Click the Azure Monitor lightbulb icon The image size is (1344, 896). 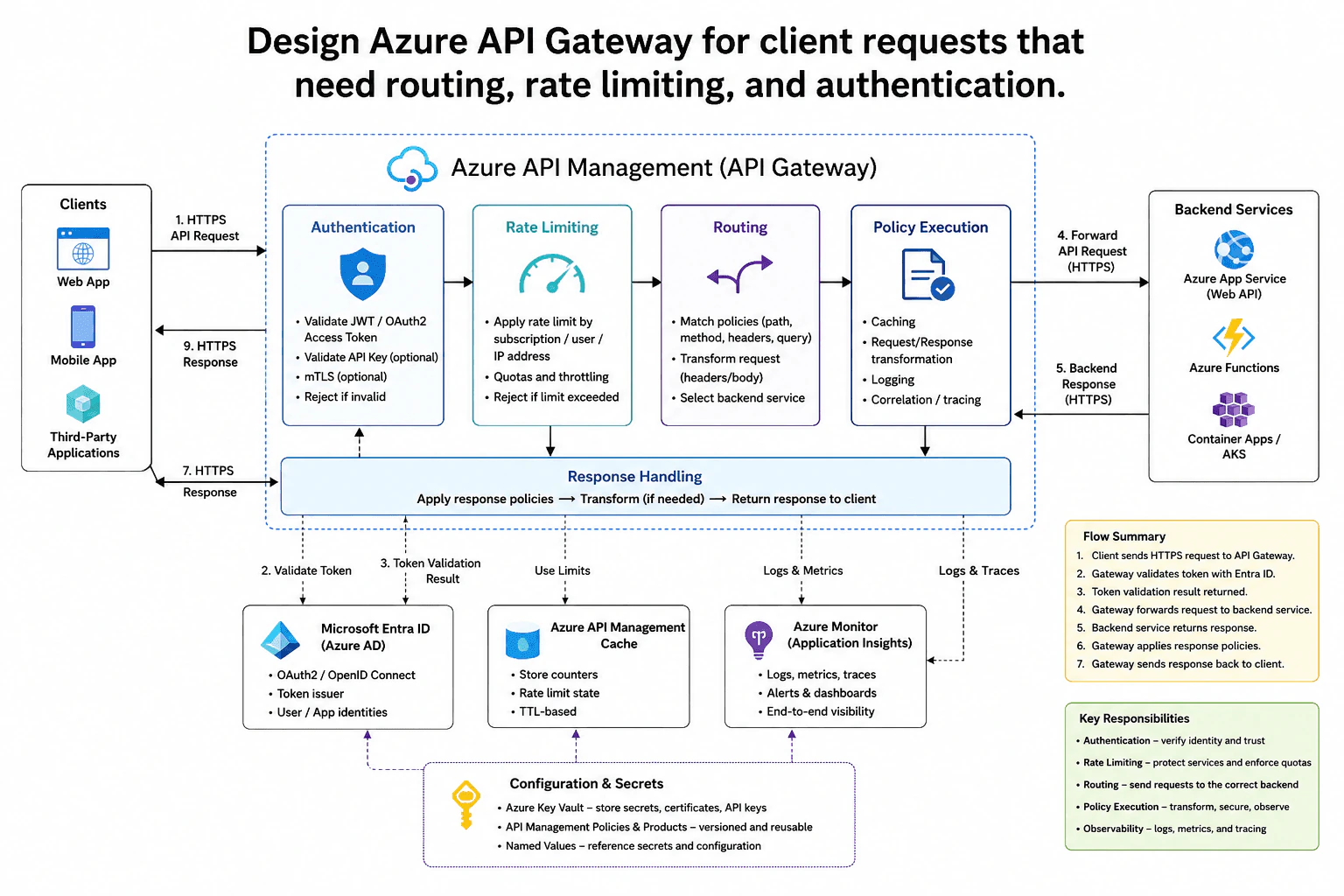(759, 639)
